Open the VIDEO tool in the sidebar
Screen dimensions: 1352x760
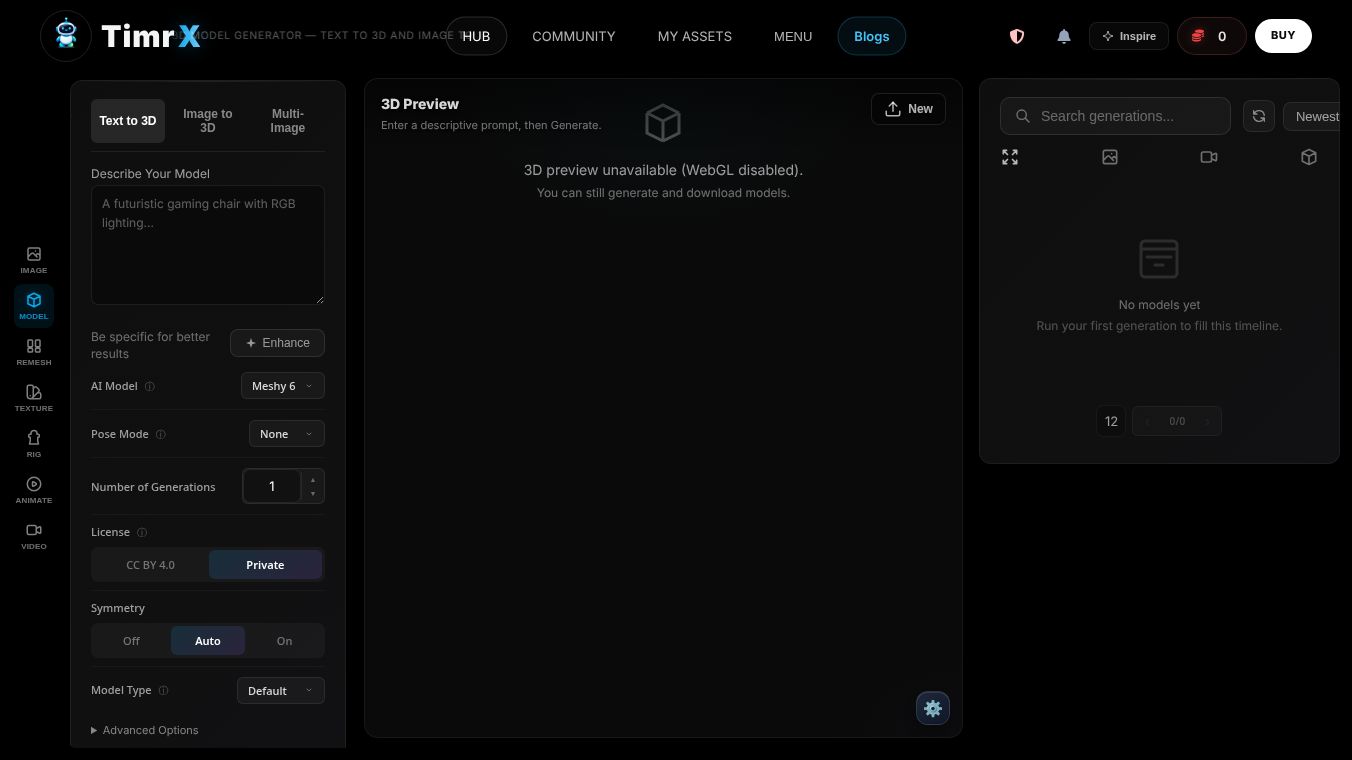[33, 536]
